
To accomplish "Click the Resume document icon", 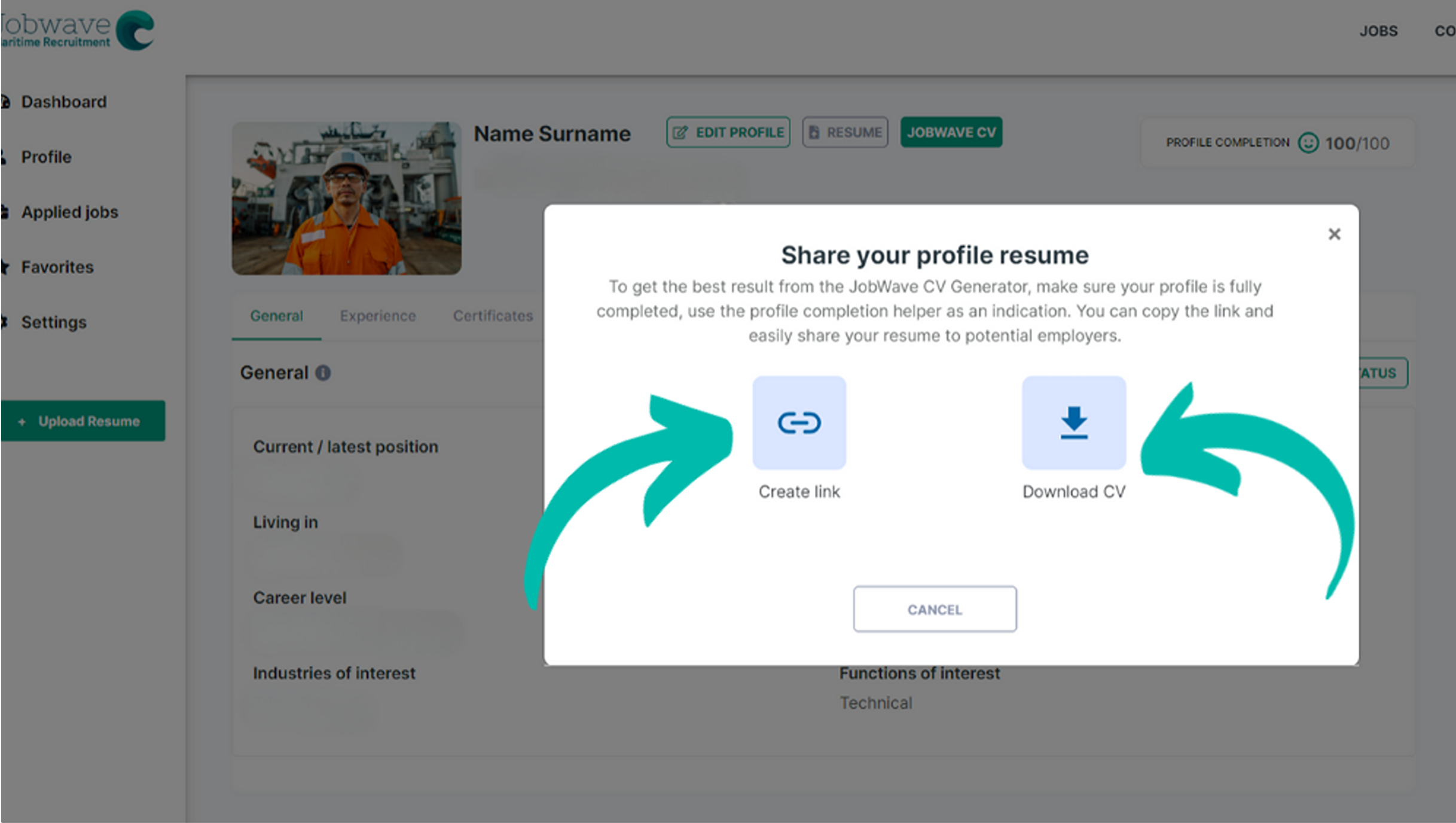I will (x=815, y=131).
